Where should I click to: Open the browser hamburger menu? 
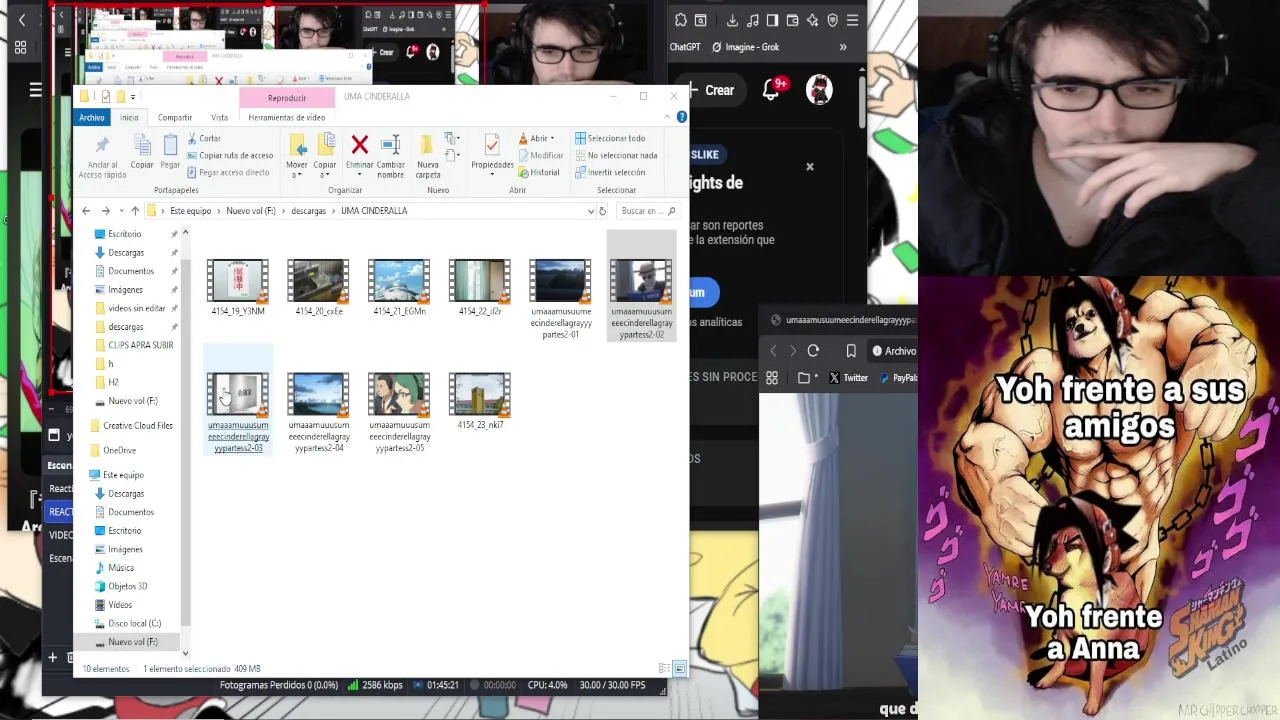click(852, 20)
